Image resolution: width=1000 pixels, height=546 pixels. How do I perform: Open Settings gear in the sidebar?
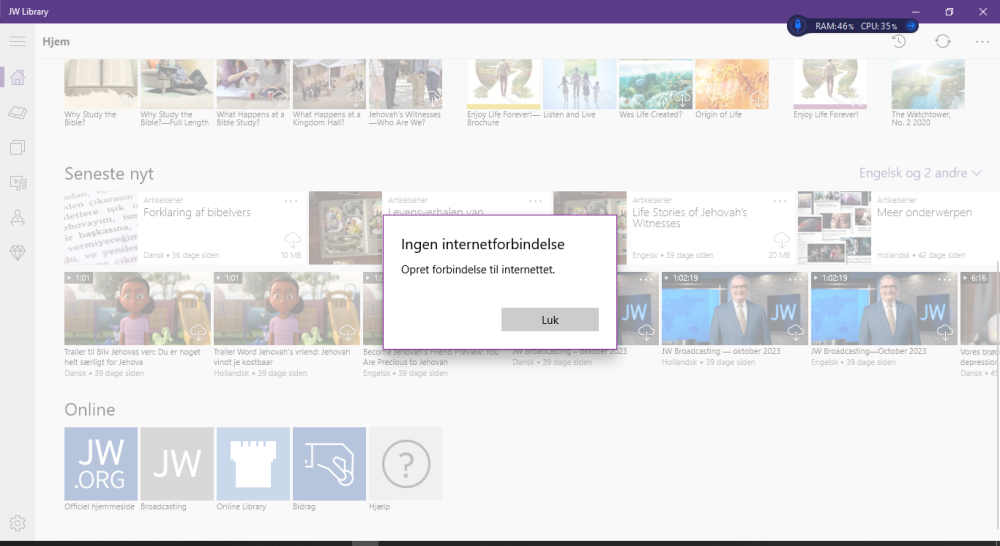tap(17, 523)
